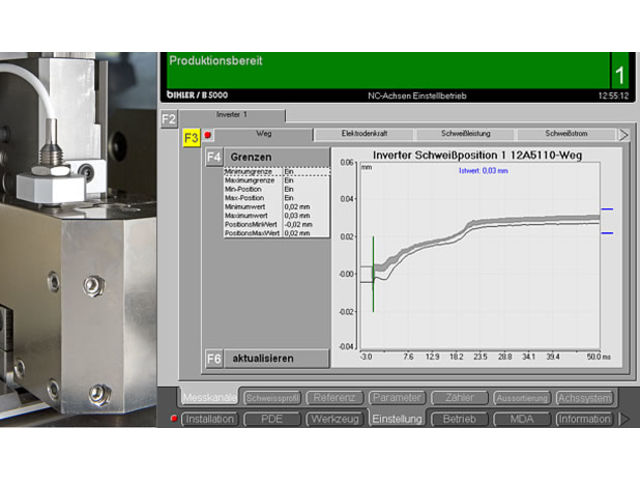Image resolution: width=640 pixels, height=480 pixels.
Task: Click the F4 key icon beside Grenzen
Action: click(x=214, y=157)
